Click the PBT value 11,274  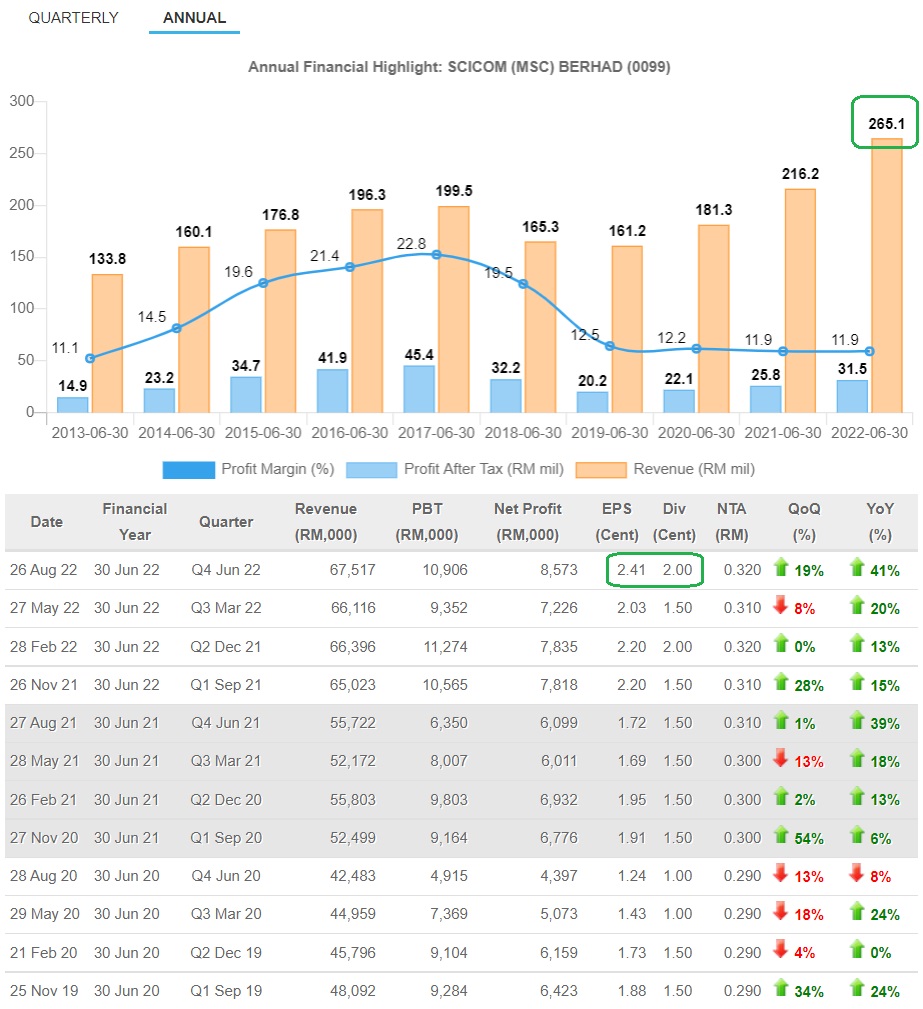445,647
